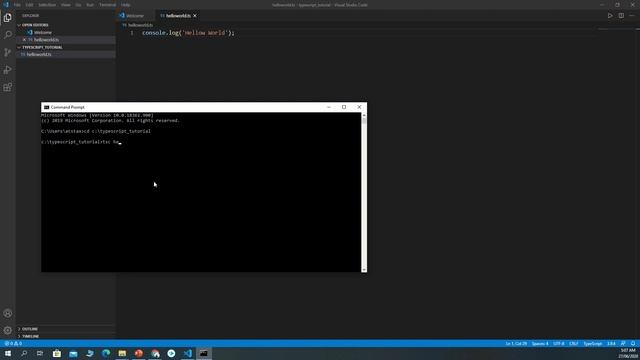Close the helloworld.ts editor tab
The height and width of the screenshot is (360, 640).
[x=195, y=16]
